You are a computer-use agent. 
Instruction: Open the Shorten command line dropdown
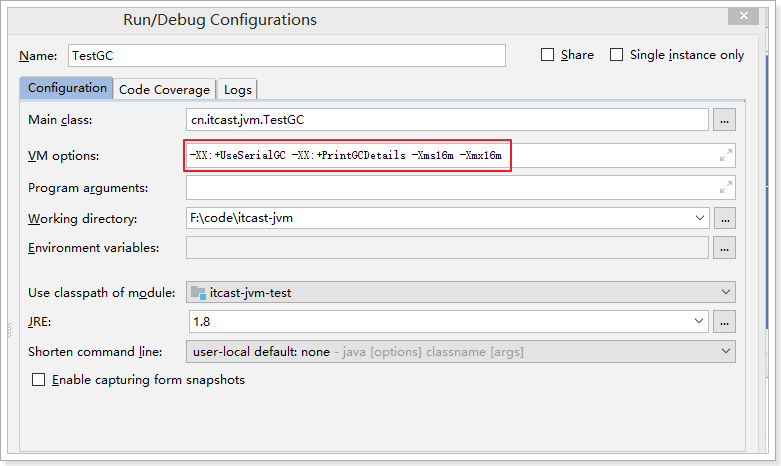[725, 351]
